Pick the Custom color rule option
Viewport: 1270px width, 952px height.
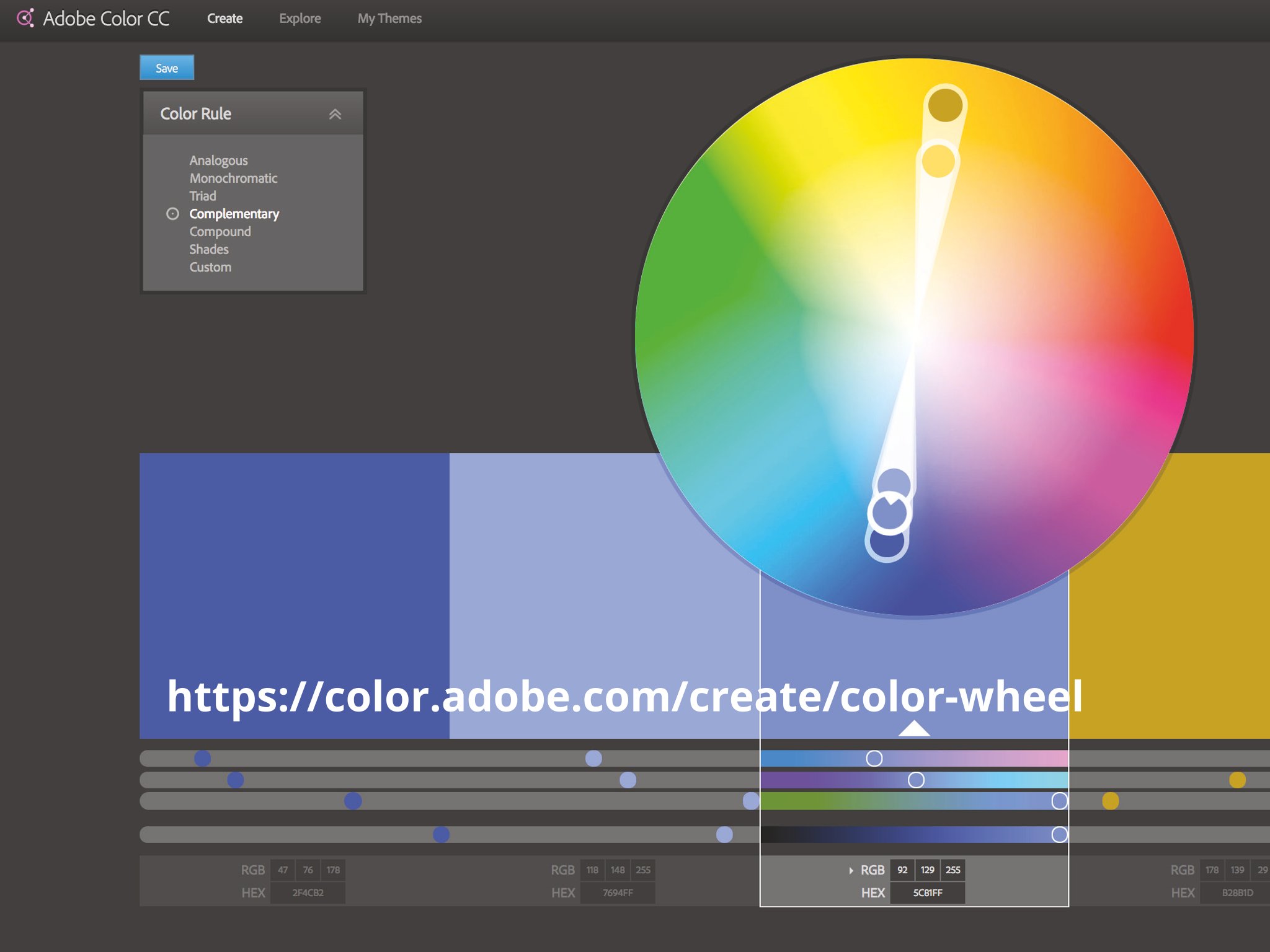210,267
